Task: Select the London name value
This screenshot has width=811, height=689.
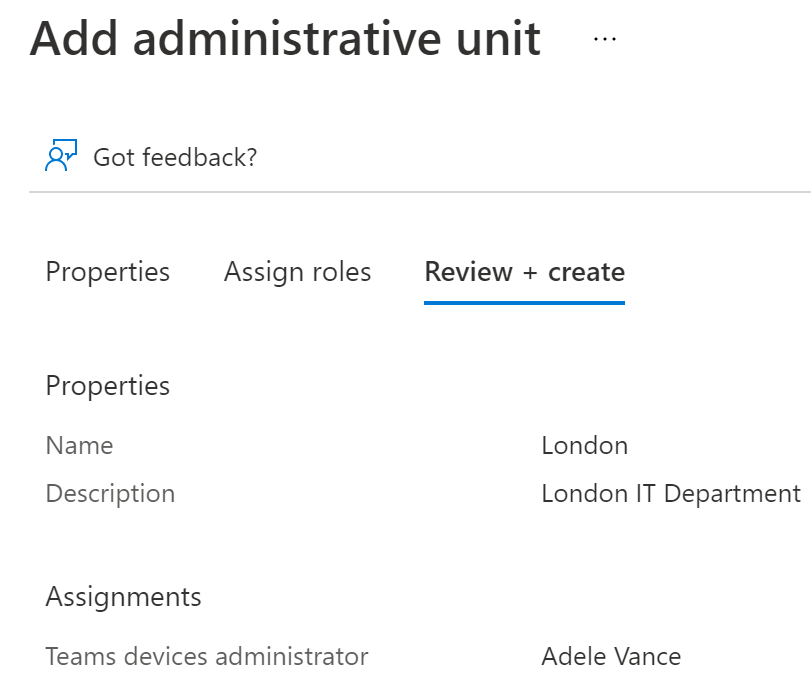Action: coord(584,445)
